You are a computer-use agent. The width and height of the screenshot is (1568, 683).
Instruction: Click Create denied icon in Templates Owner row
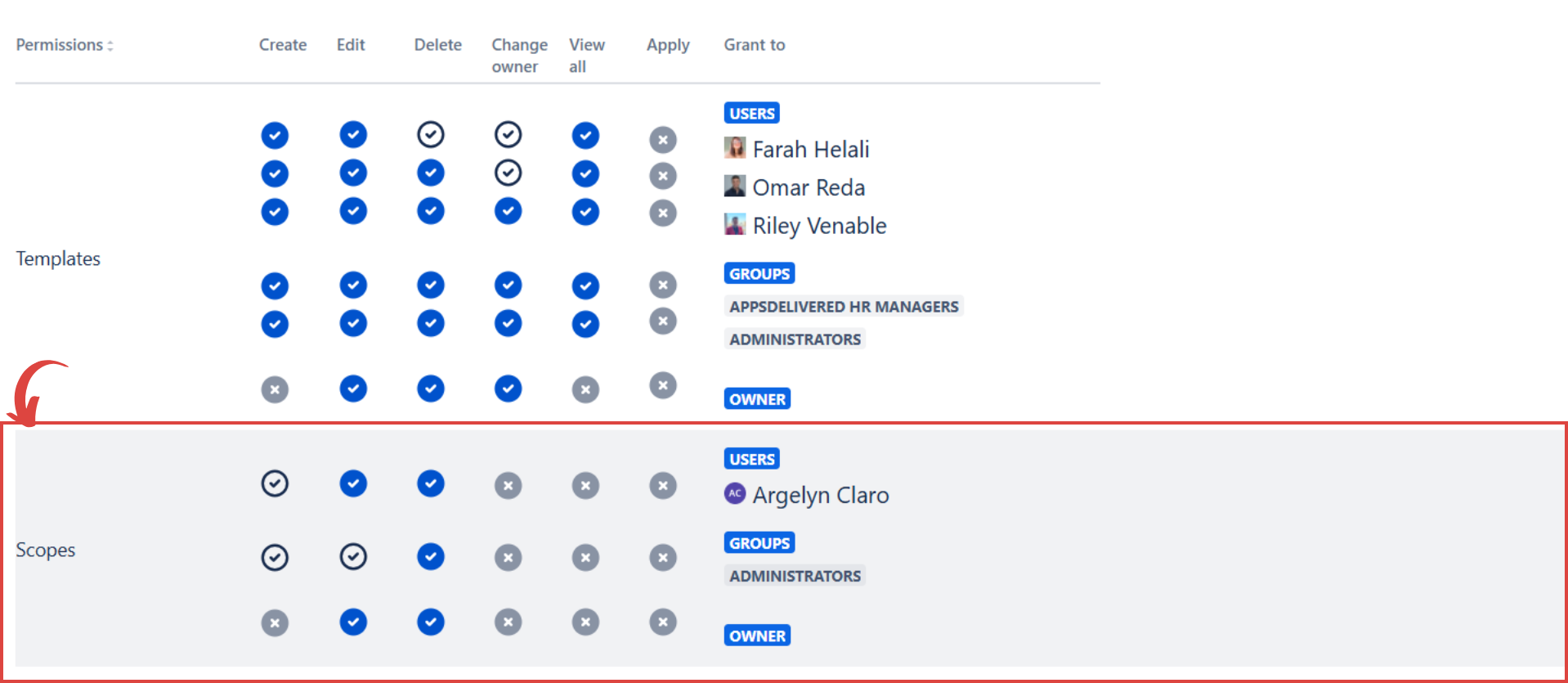(x=275, y=389)
